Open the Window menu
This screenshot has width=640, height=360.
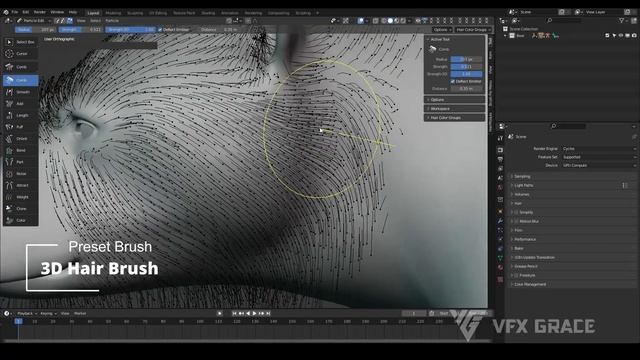point(57,12)
